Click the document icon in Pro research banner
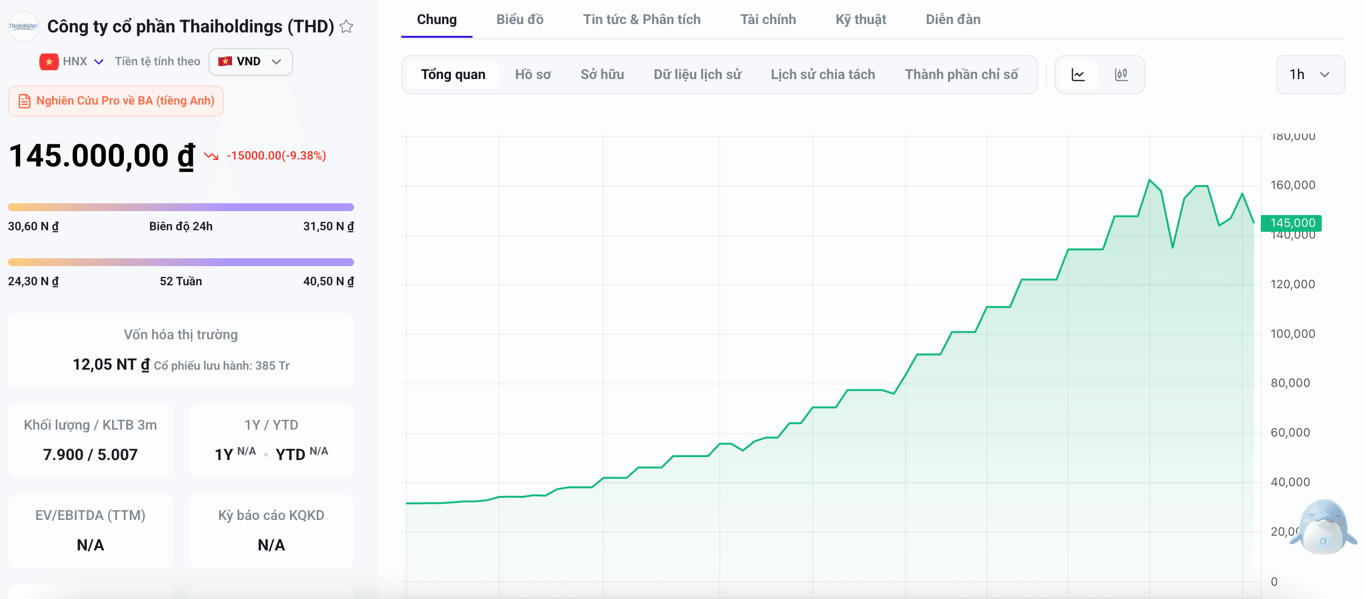 (x=24, y=101)
